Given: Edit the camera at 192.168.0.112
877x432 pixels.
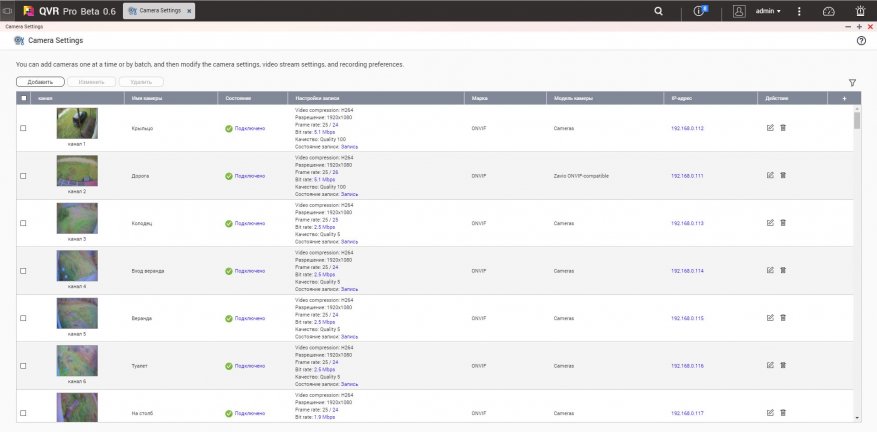Looking at the screenshot, I should (770, 128).
